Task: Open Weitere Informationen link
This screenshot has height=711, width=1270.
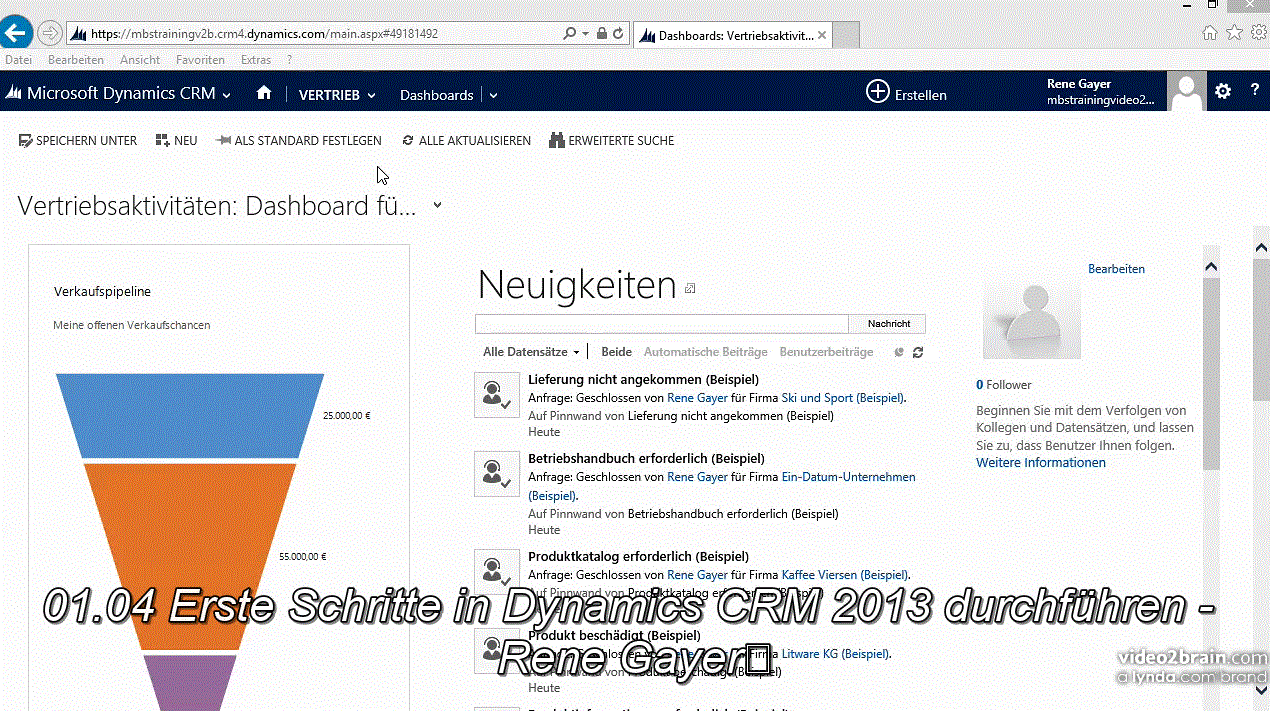Action: [1041, 463]
